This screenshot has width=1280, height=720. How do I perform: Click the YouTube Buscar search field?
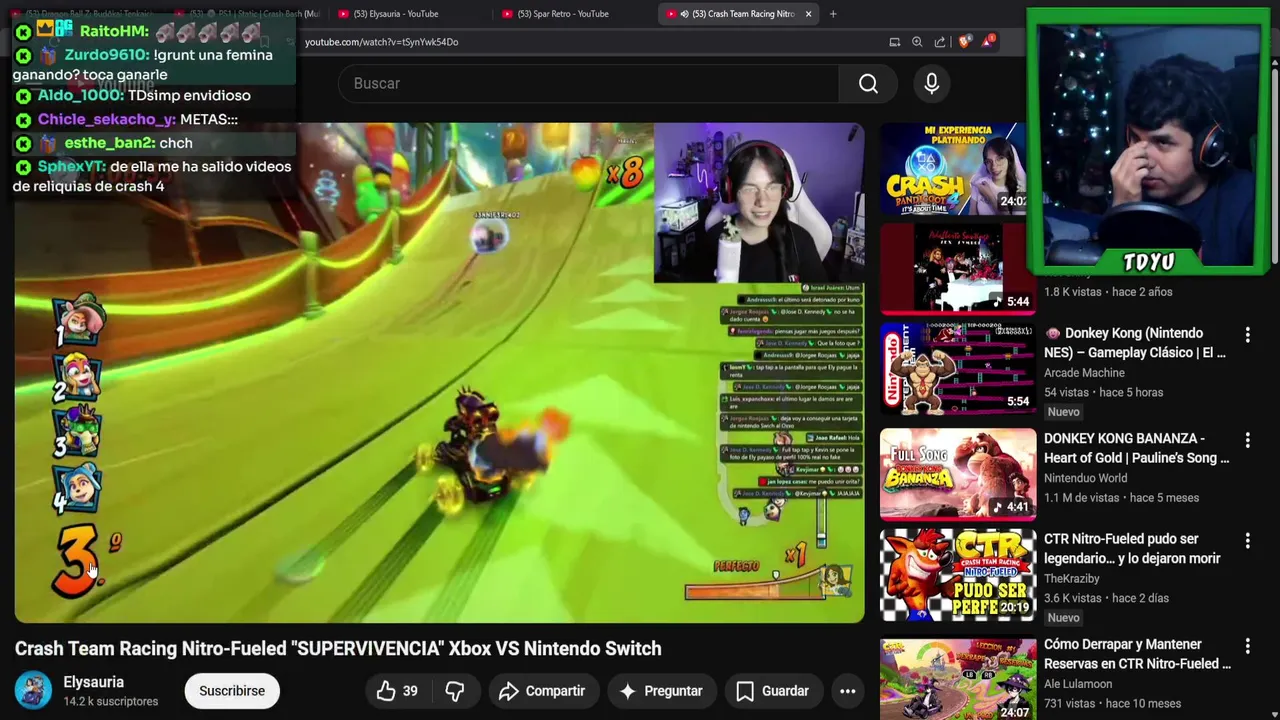(589, 84)
